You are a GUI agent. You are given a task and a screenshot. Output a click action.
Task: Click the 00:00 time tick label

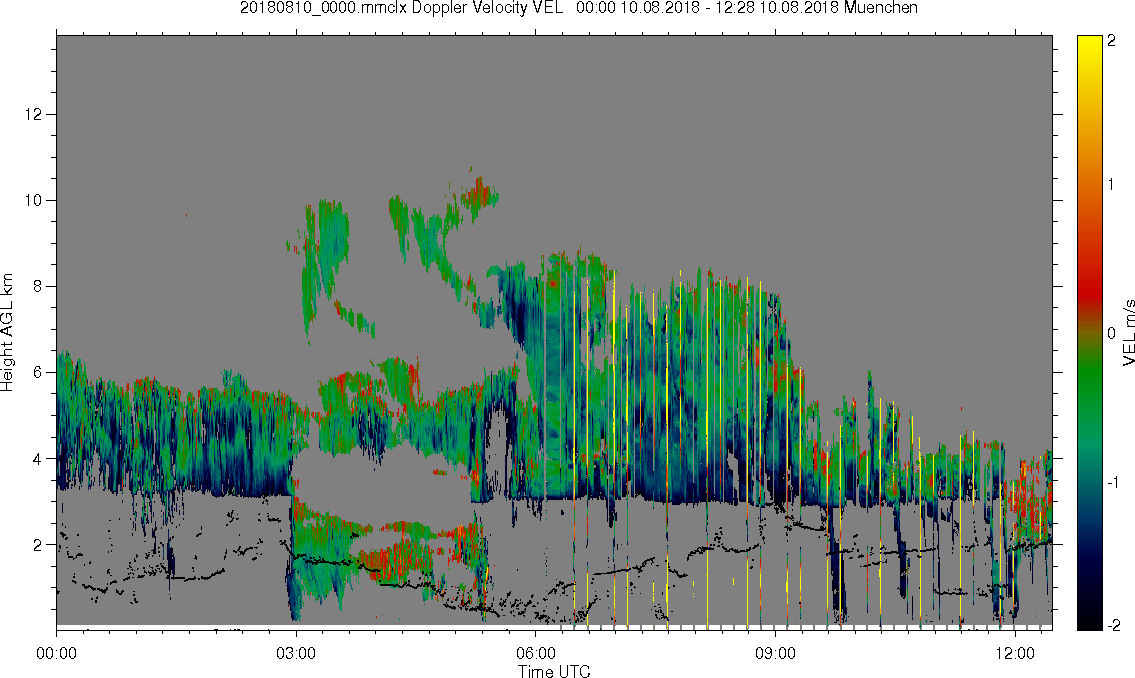tap(56, 653)
